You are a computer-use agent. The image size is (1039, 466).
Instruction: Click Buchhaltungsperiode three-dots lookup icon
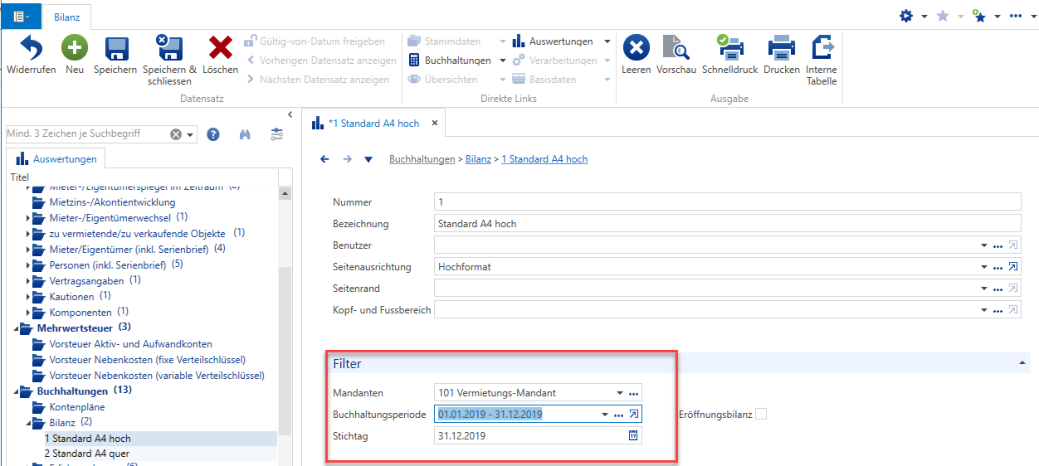[619, 415]
